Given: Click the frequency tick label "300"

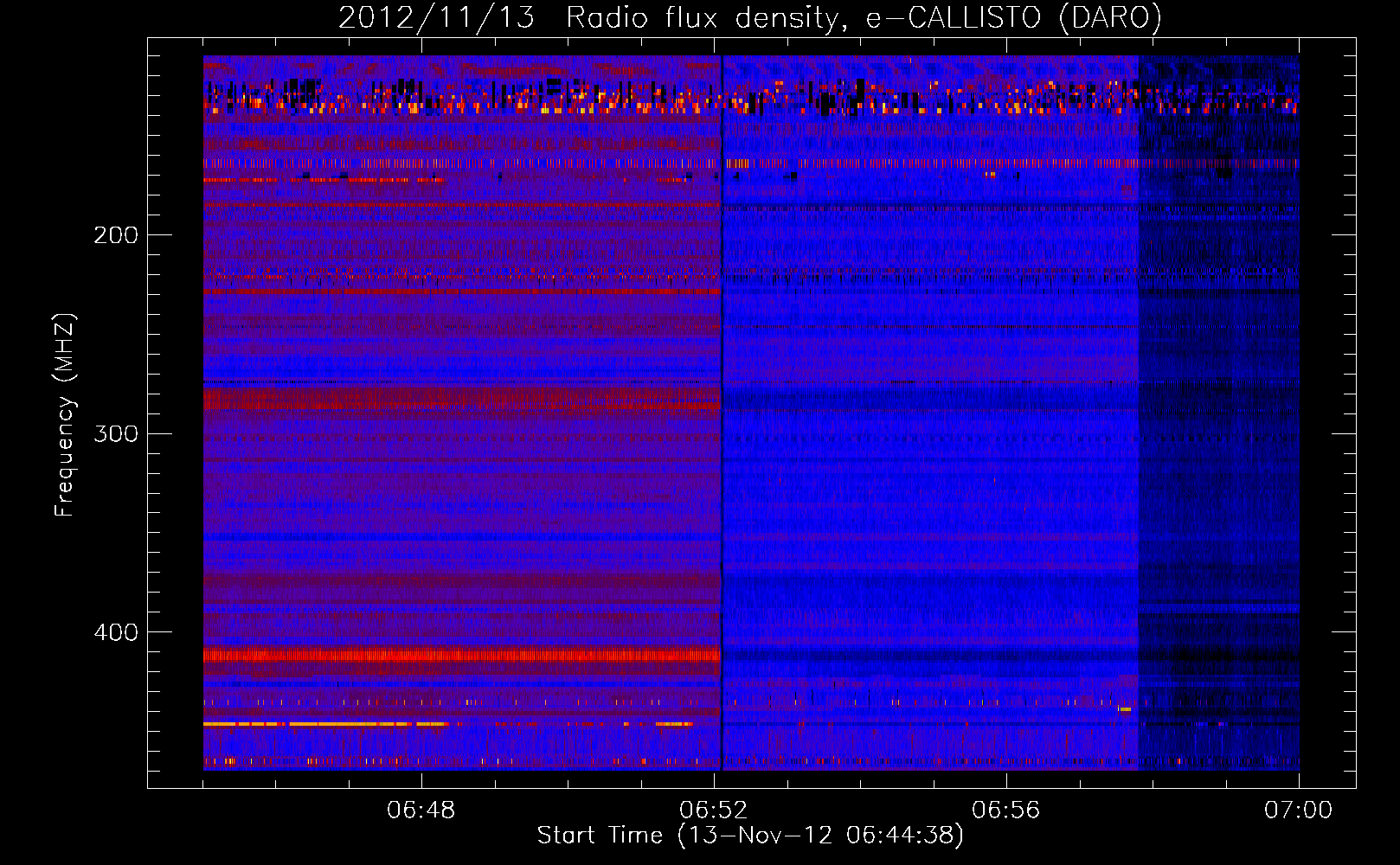Looking at the screenshot, I should pyautogui.click(x=116, y=433).
